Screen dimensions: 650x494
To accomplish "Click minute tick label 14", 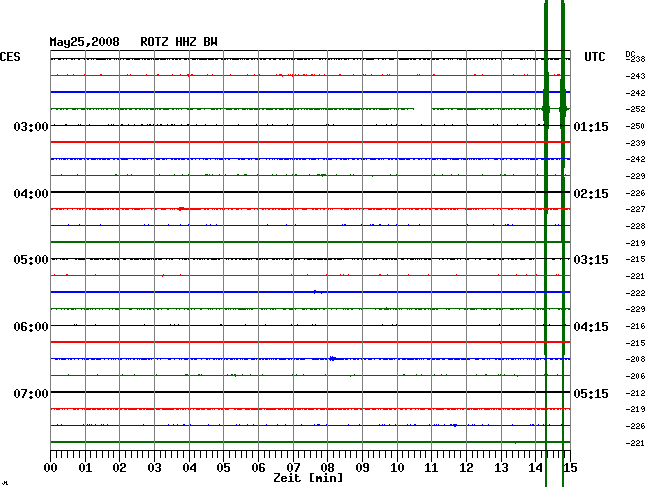I will (x=535, y=468).
